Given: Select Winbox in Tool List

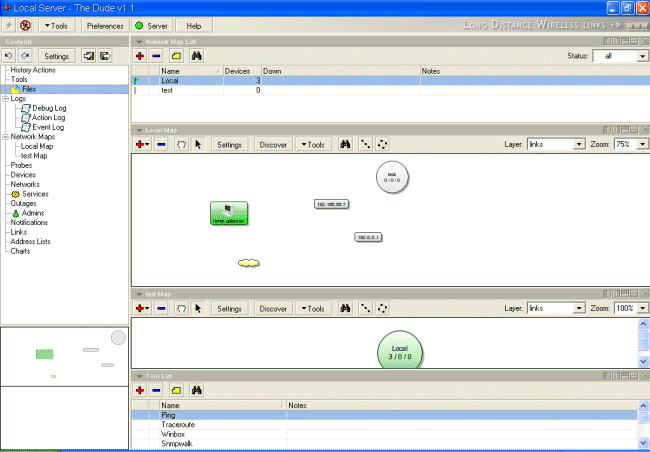Looking at the screenshot, I should pyautogui.click(x=384, y=434).
